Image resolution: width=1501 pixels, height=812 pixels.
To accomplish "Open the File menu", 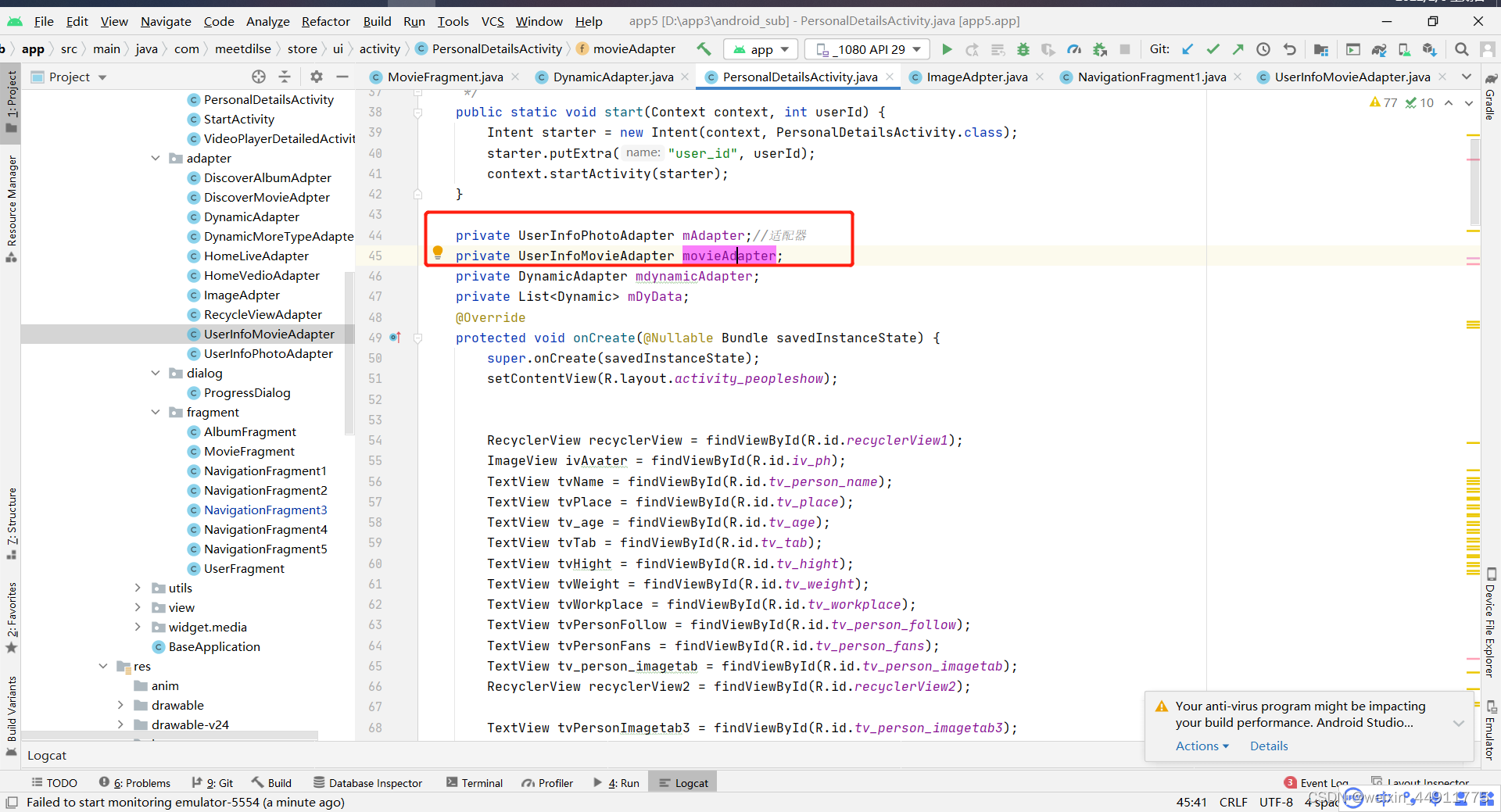I will pyautogui.click(x=44, y=21).
